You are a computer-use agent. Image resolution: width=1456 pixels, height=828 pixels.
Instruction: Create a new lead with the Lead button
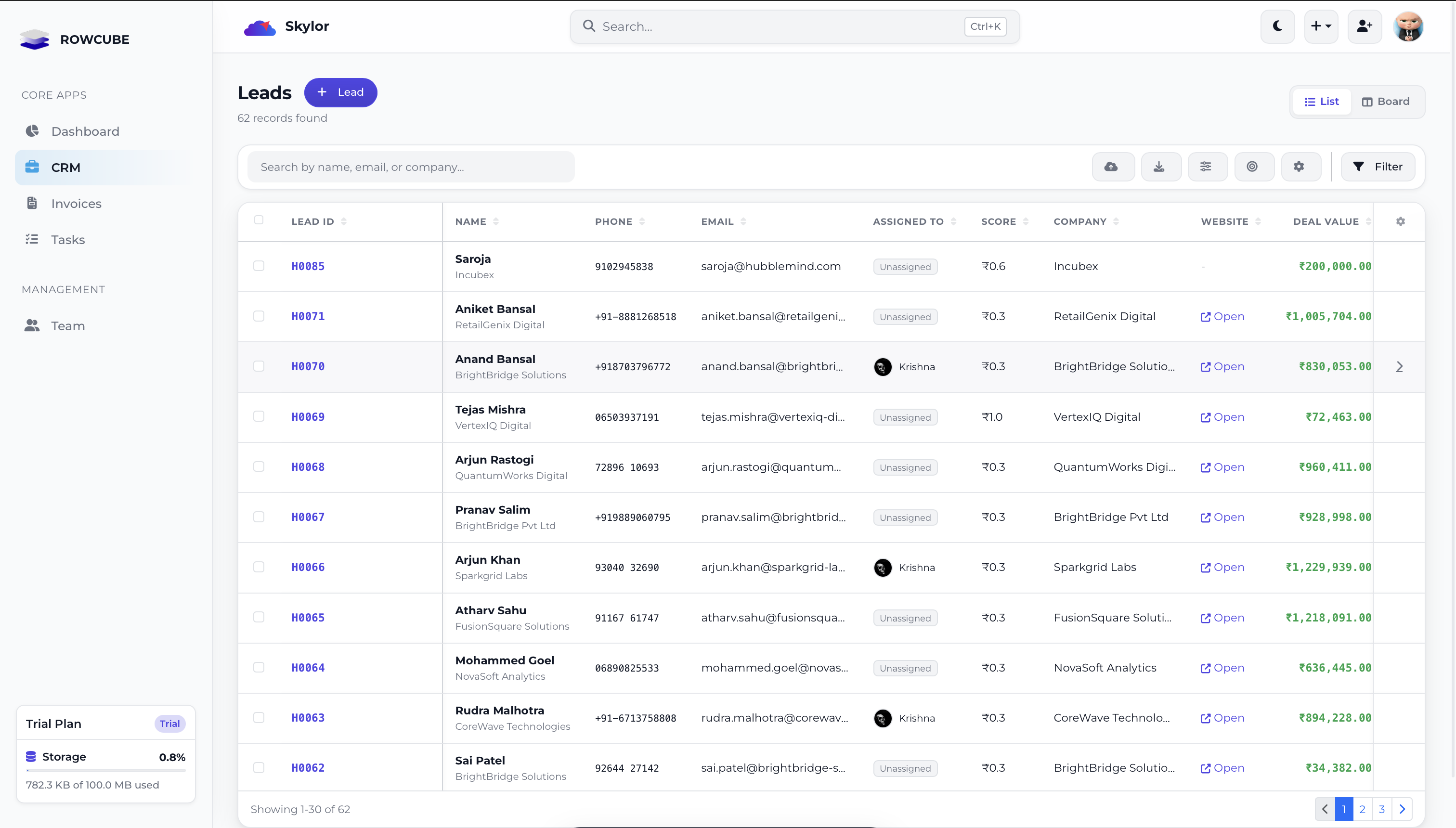341,91
